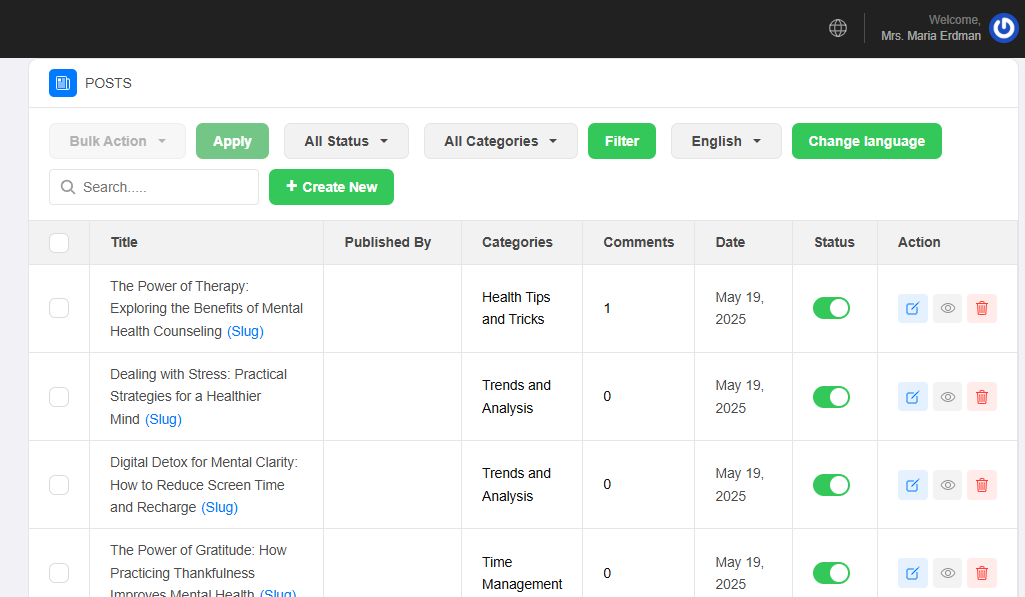Toggle status of Power of Therapy post
This screenshot has height=597, width=1025.
[831, 308]
